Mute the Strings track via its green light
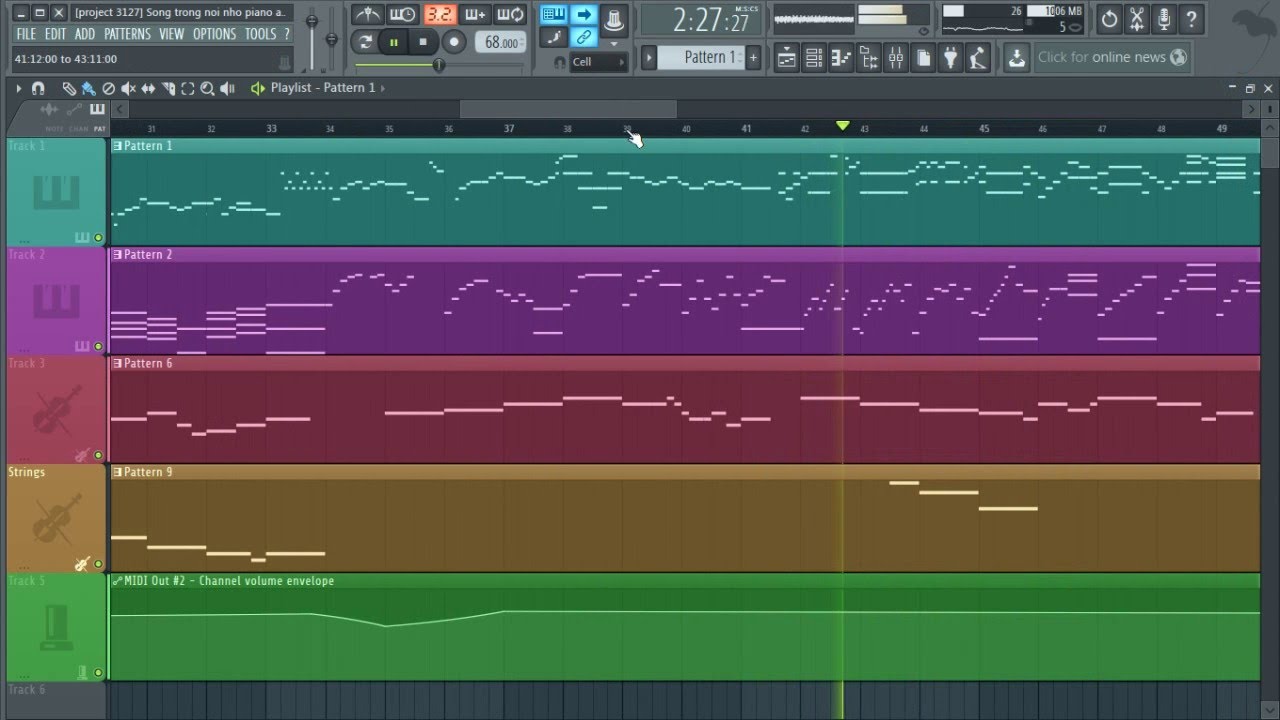The image size is (1280, 720). click(x=98, y=564)
